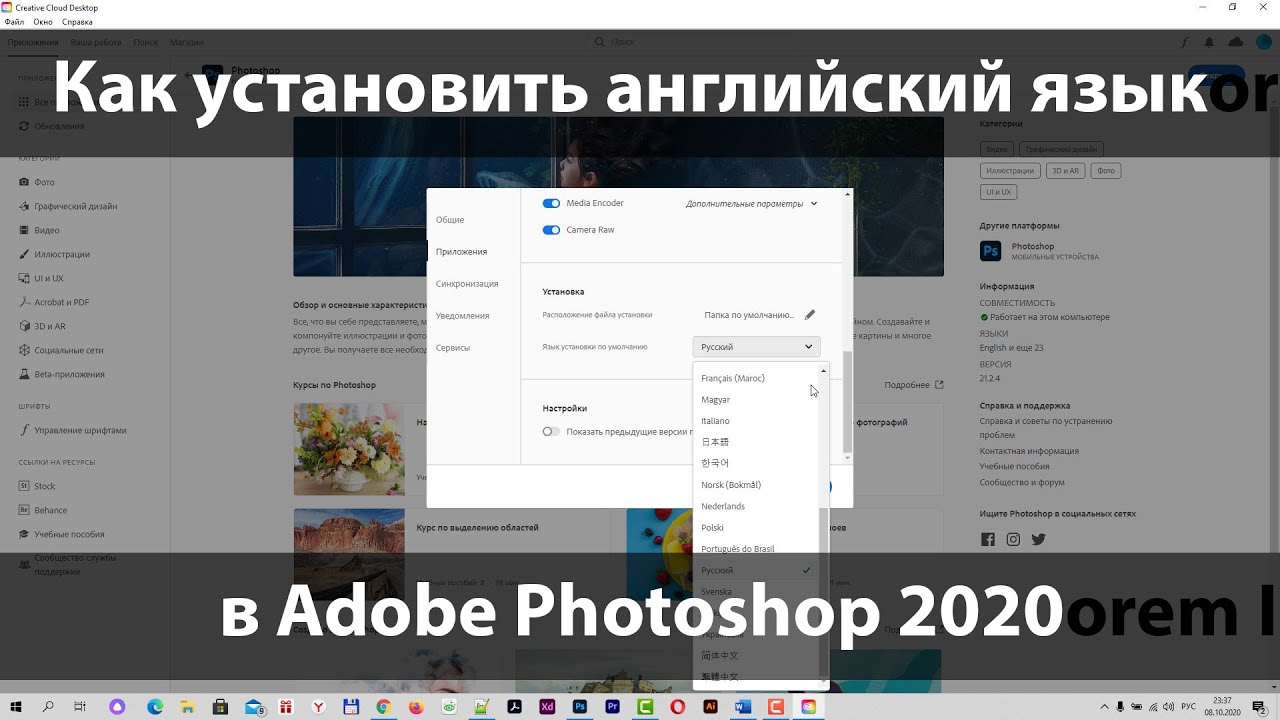Select Português do Brasil language
1280x720 pixels.
[x=738, y=549]
